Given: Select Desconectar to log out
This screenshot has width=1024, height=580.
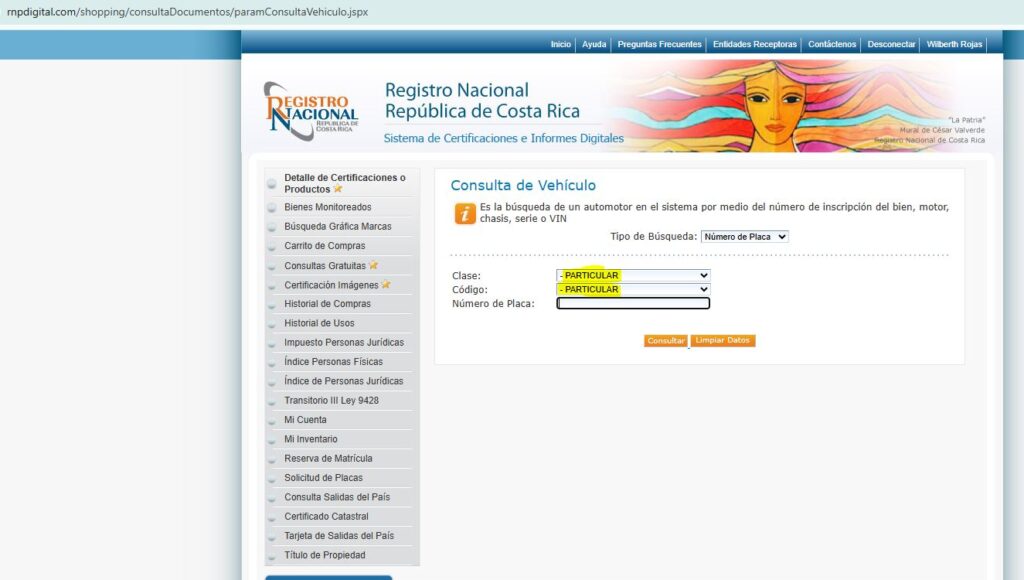Looking at the screenshot, I should 891,44.
